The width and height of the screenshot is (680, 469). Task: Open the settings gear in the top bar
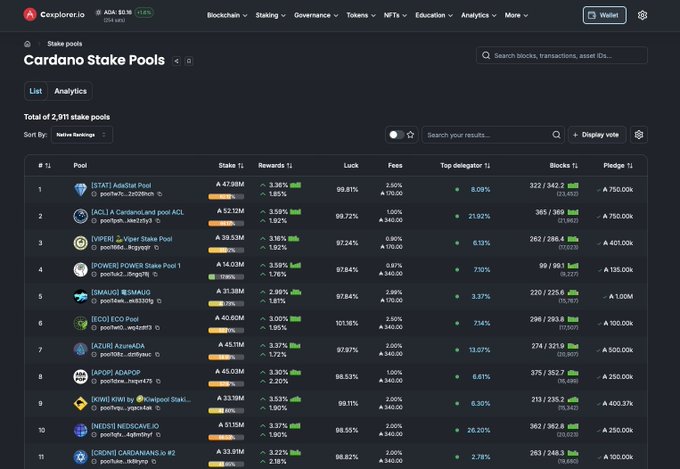pos(642,15)
